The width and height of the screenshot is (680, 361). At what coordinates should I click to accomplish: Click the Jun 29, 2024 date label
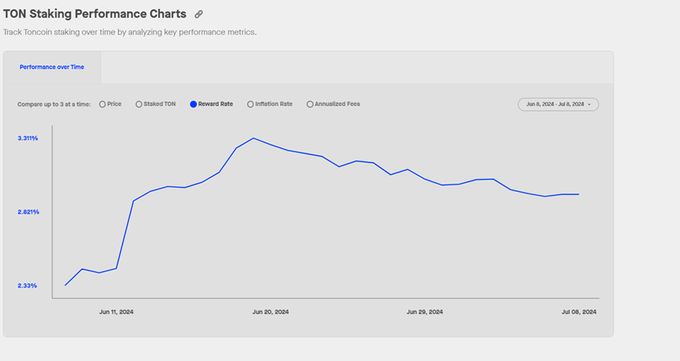[x=425, y=312]
